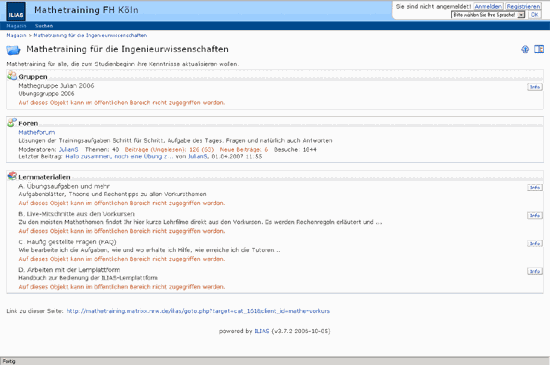The width and height of the screenshot is (550, 365).
Task: Click 'D. Arbeiten mit der Lernplattform' title
Action: [x=69, y=270]
